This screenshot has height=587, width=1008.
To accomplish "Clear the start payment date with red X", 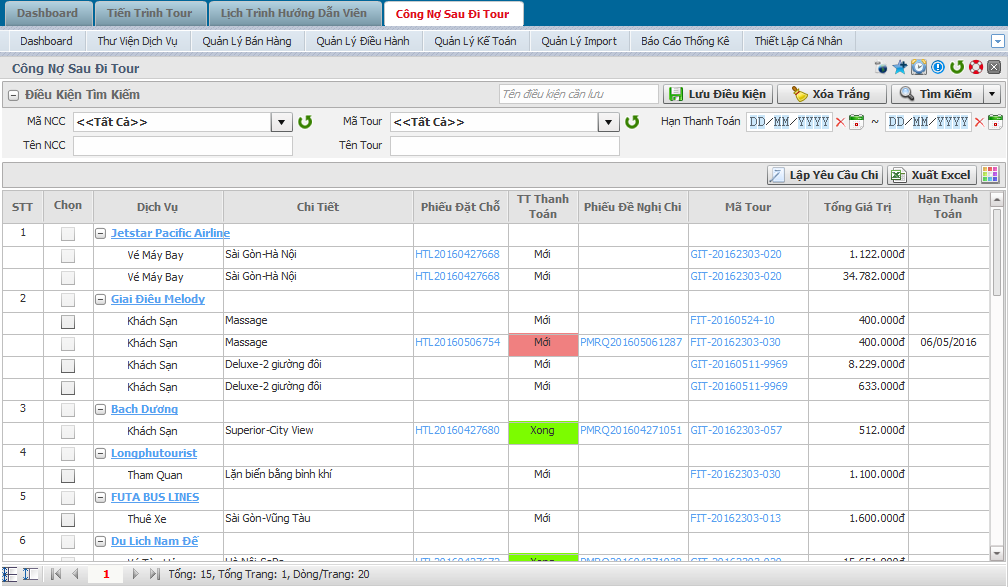I will pyautogui.click(x=840, y=122).
